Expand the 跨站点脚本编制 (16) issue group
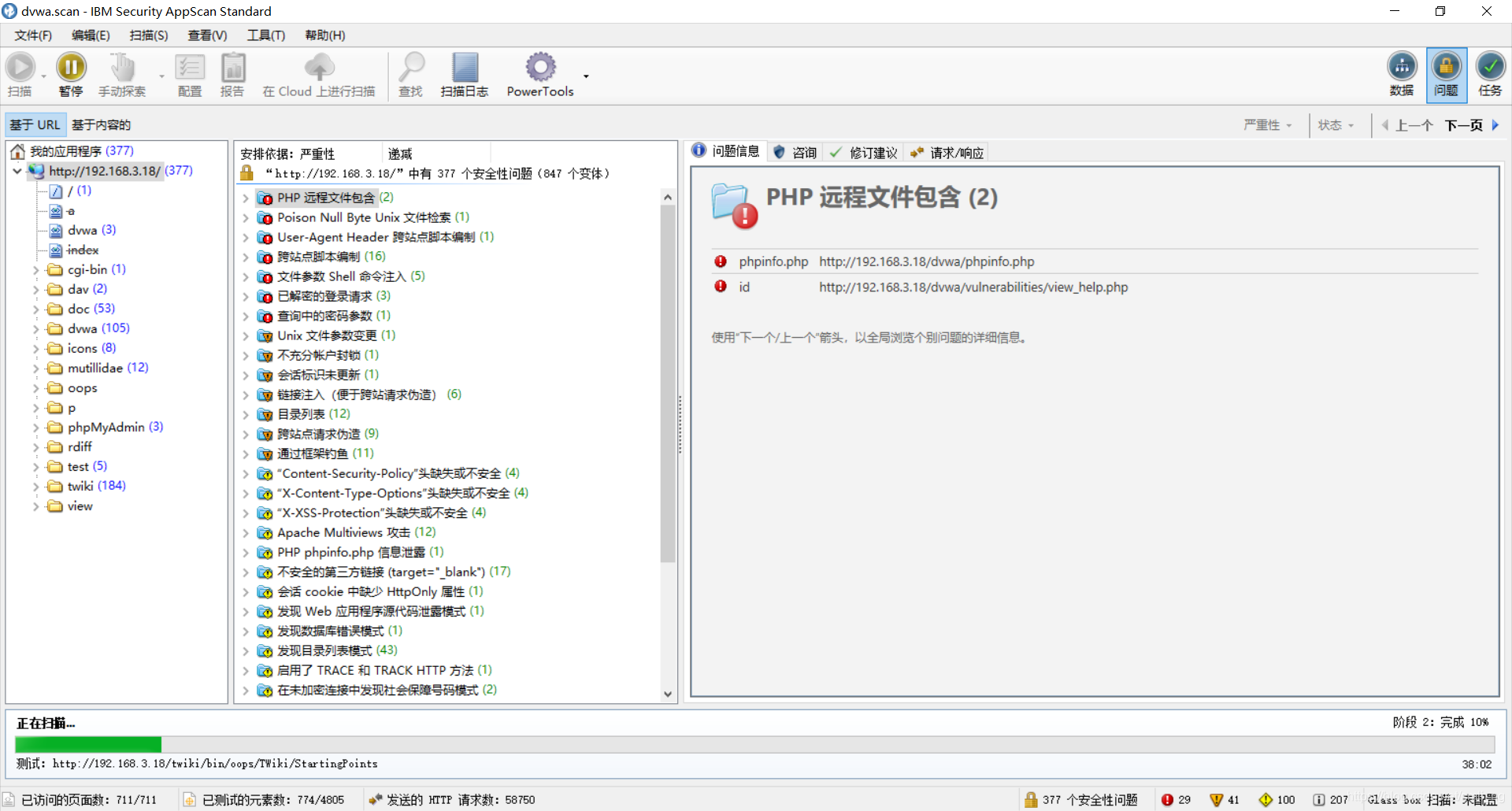The width and height of the screenshot is (1512, 811). [x=246, y=257]
